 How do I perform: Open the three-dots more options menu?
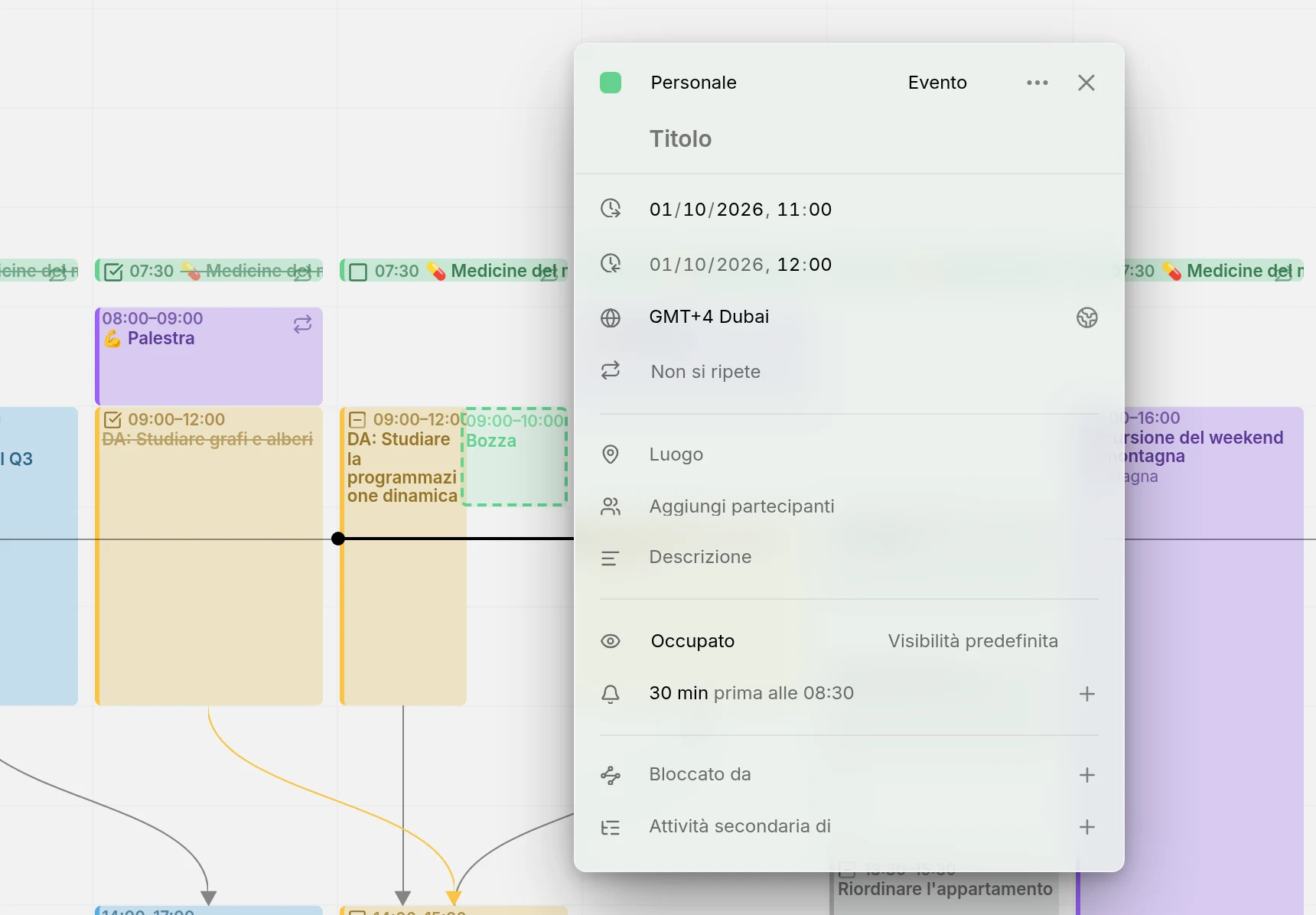pos(1037,83)
